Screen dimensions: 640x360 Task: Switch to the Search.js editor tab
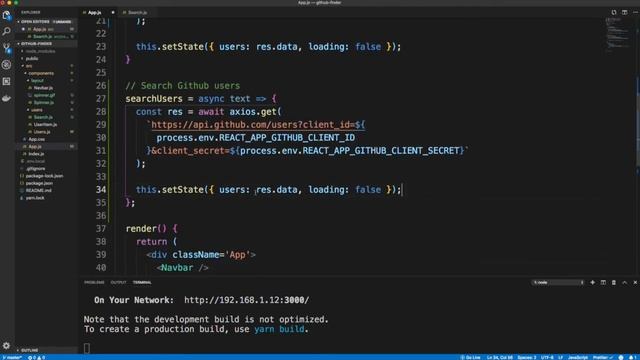click(137, 13)
